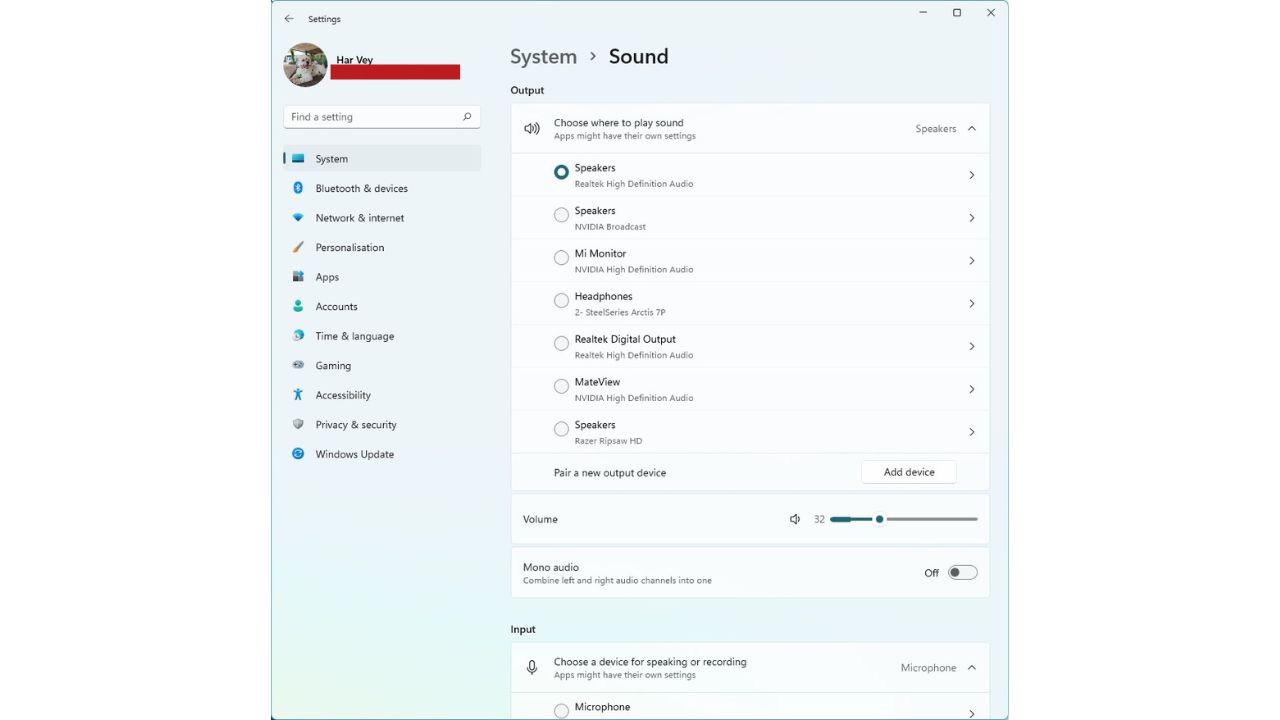Adjust the Volume slider
The width and height of the screenshot is (1280, 720).
point(879,519)
